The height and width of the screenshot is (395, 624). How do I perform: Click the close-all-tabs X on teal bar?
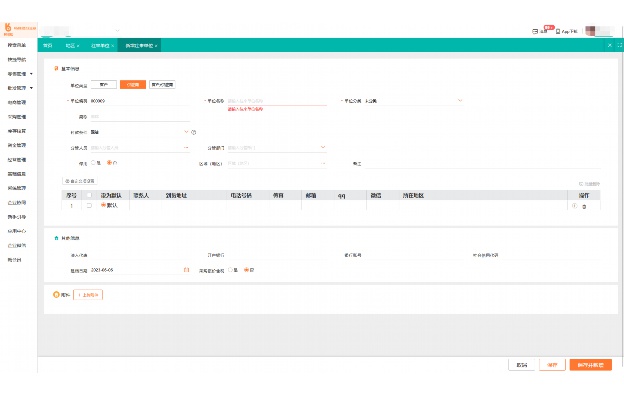pyautogui.click(x=610, y=45)
